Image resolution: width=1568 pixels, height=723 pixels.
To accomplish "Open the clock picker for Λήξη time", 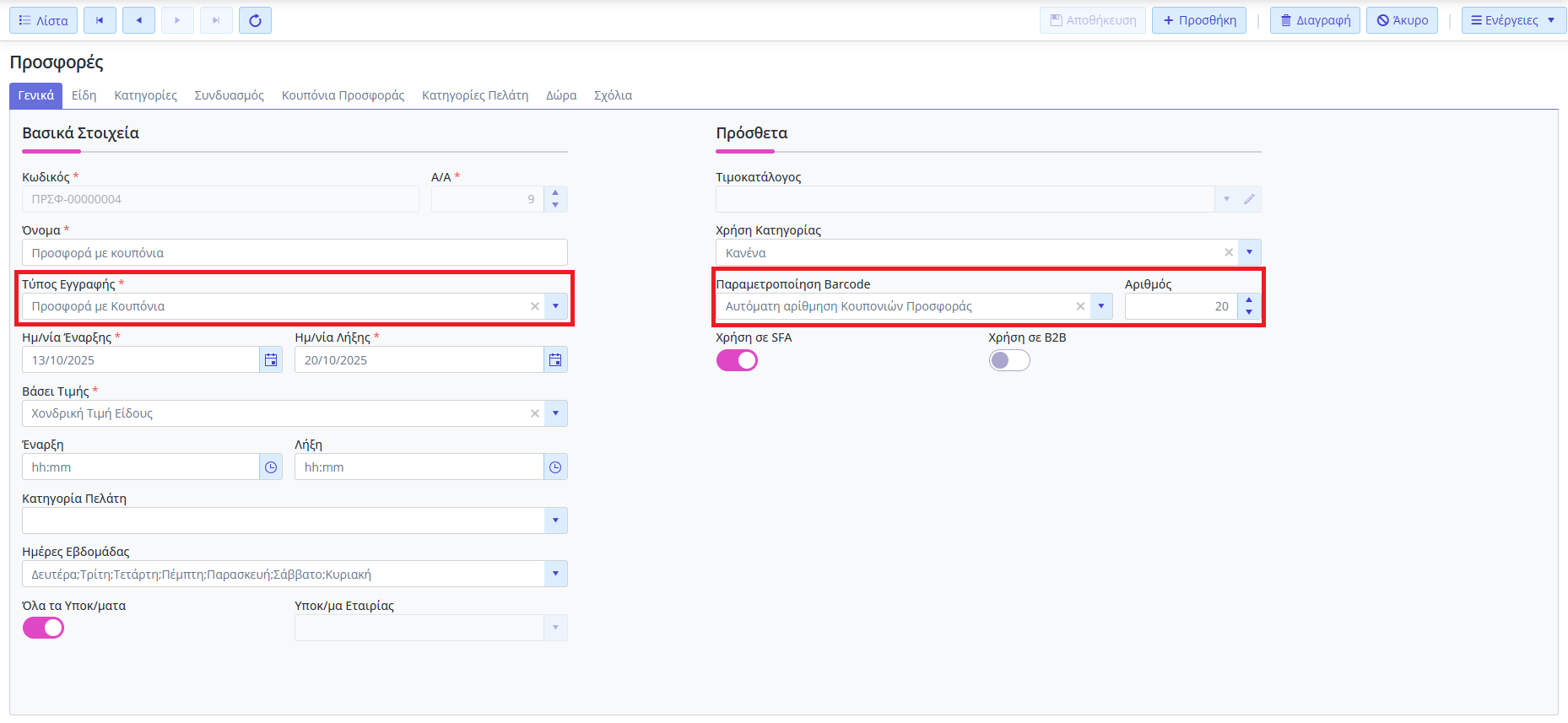I will [x=555, y=467].
